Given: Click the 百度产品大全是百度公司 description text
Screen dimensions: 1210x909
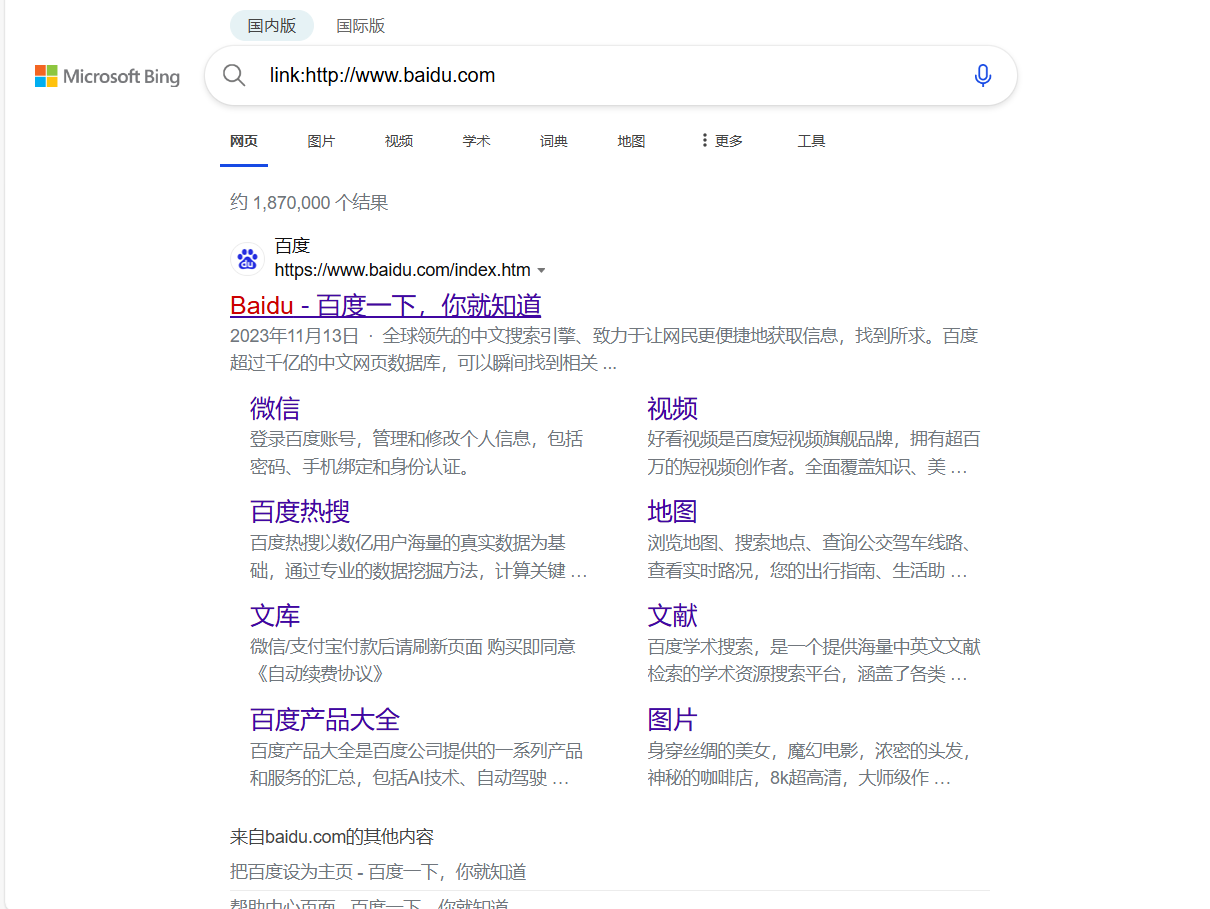Looking at the screenshot, I should click(x=416, y=764).
